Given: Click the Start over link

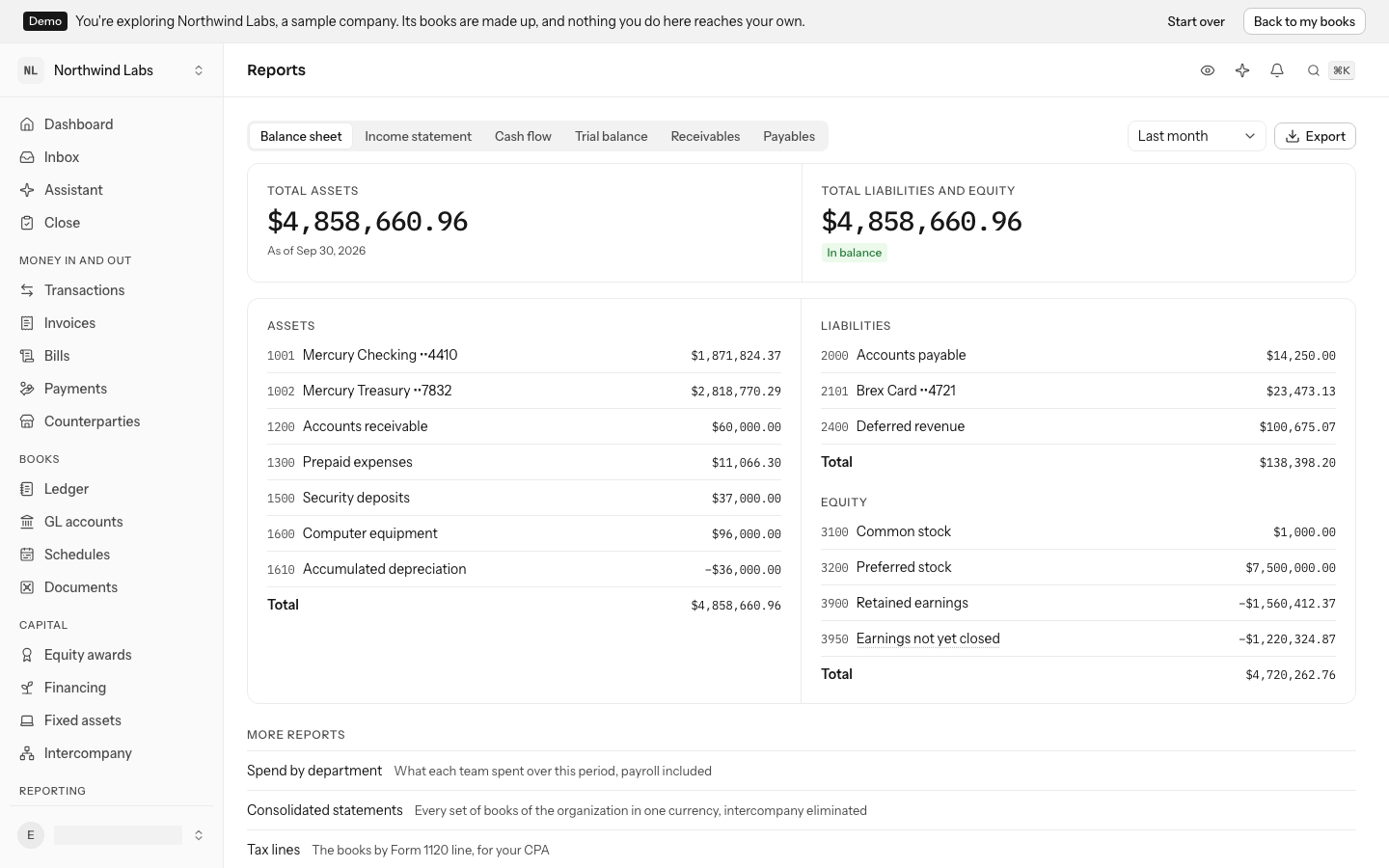Looking at the screenshot, I should pyautogui.click(x=1196, y=21).
